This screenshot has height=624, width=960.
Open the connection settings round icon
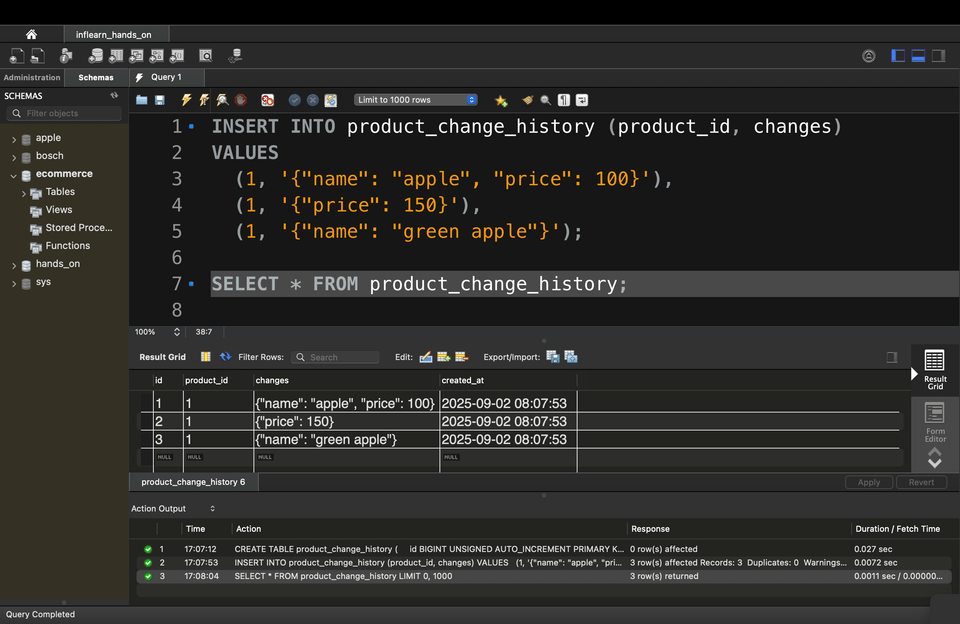[869, 56]
